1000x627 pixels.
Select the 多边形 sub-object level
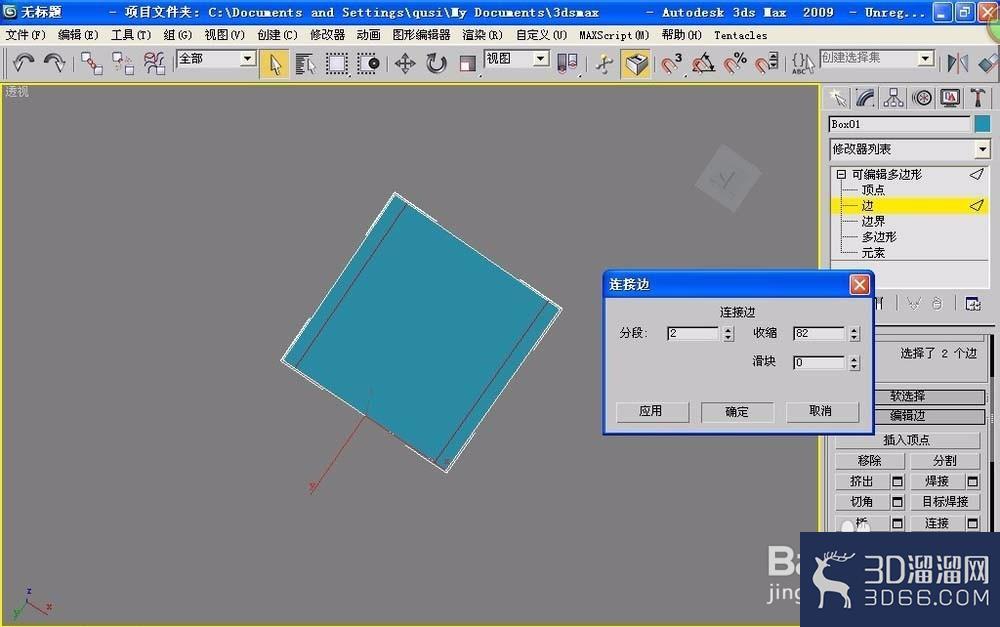point(879,237)
